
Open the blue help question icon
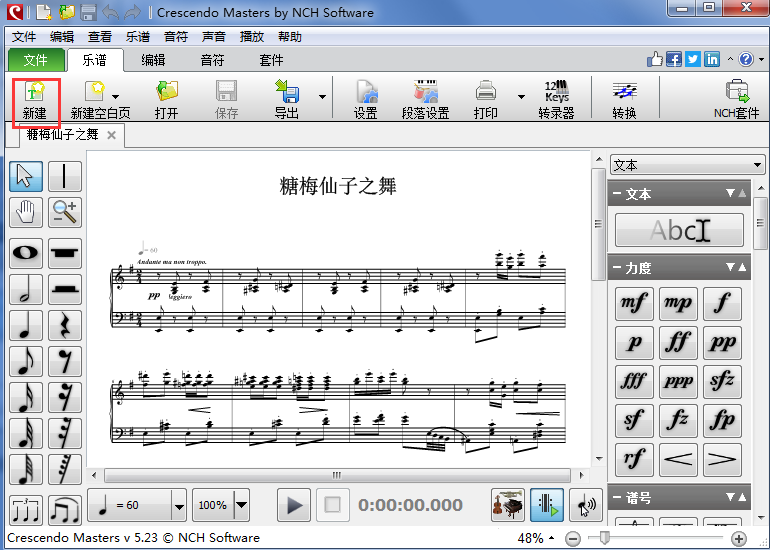[x=746, y=59]
